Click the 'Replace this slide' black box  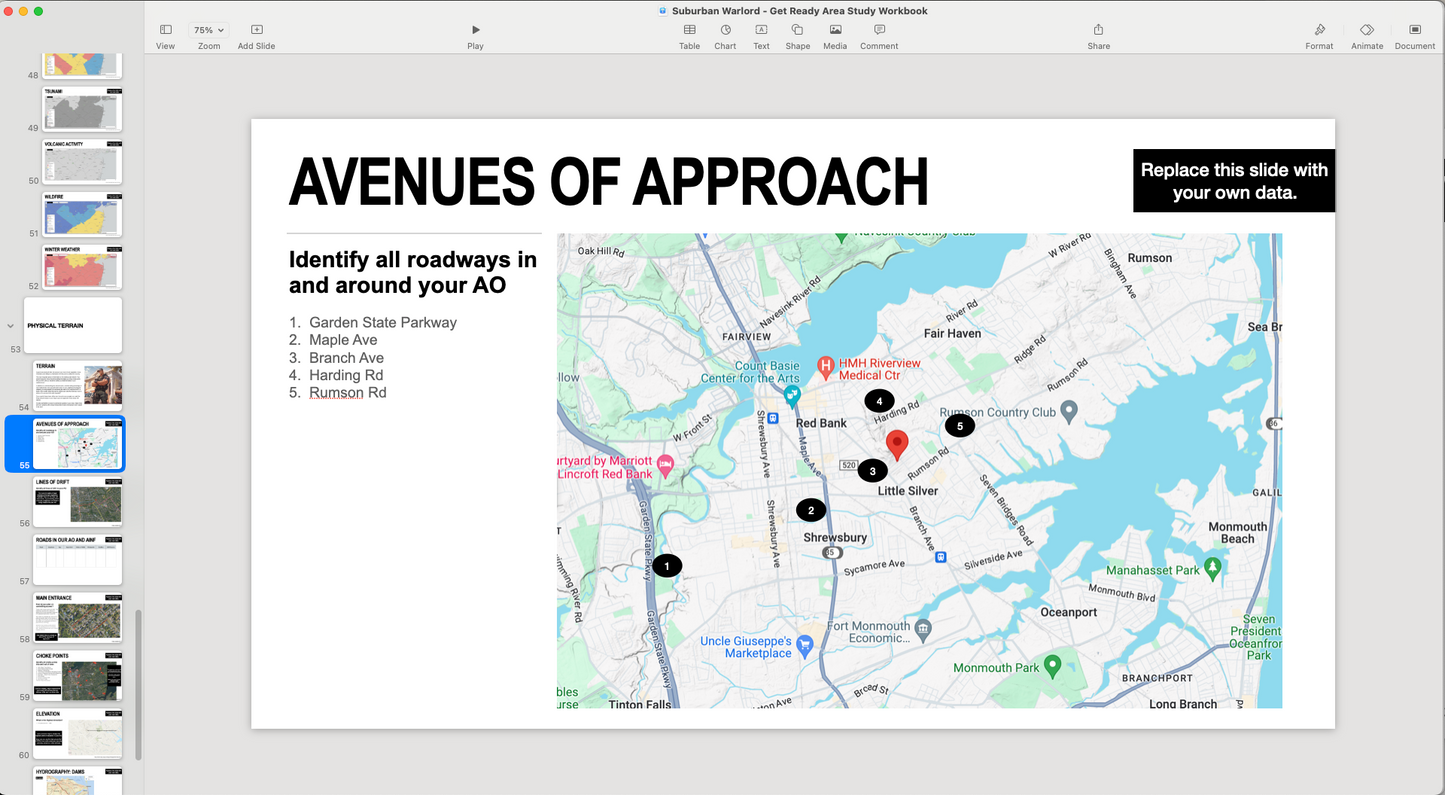pyautogui.click(x=1234, y=181)
